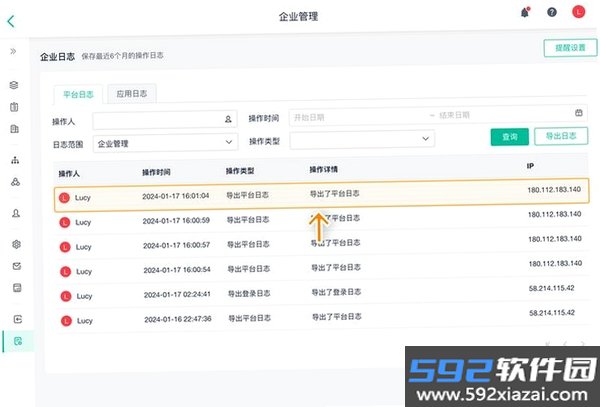This screenshot has width=600, height=407.
Task: Open the stacked layers sidebar icon
Action: (14, 85)
